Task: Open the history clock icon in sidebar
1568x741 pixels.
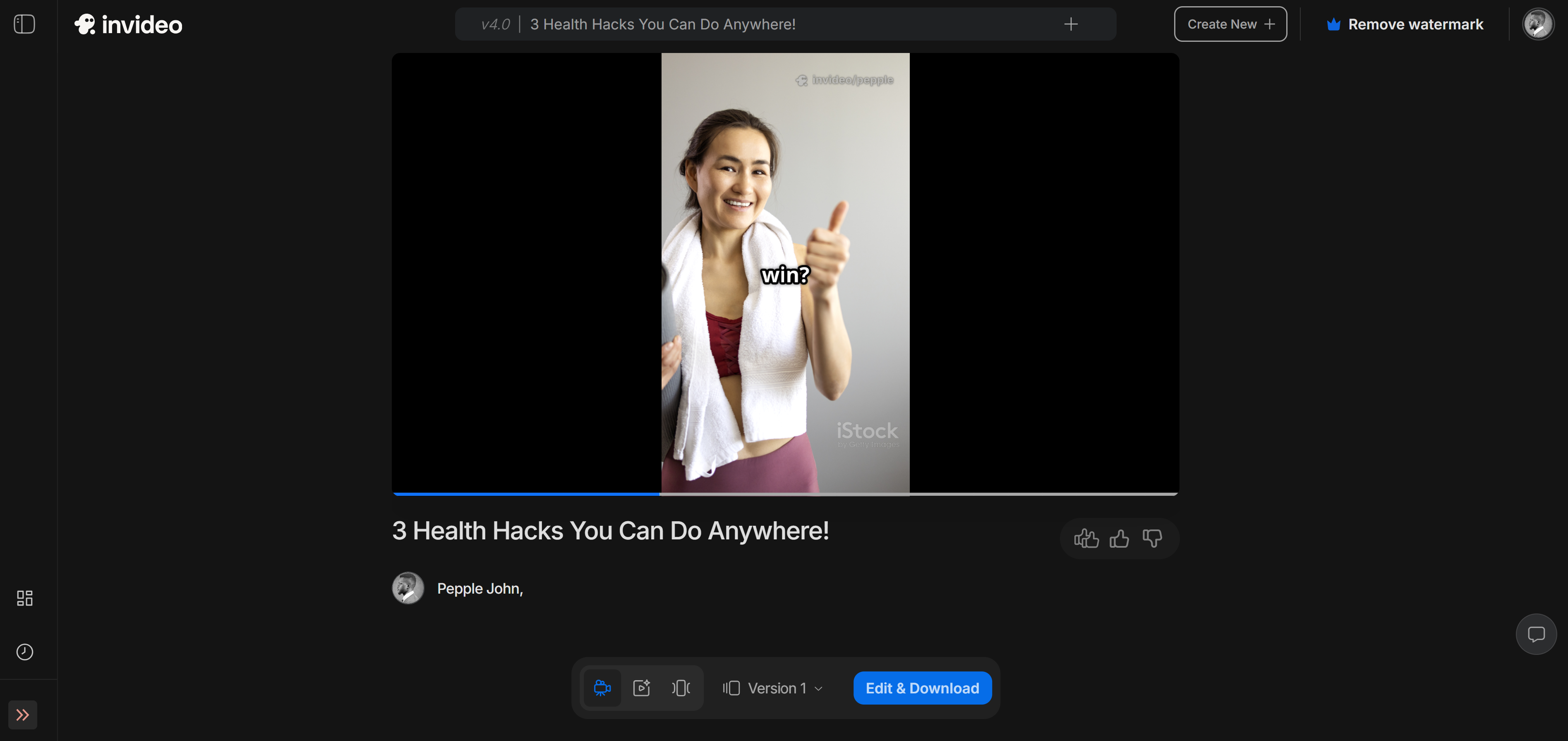Action: pyautogui.click(x=24, y=652)
